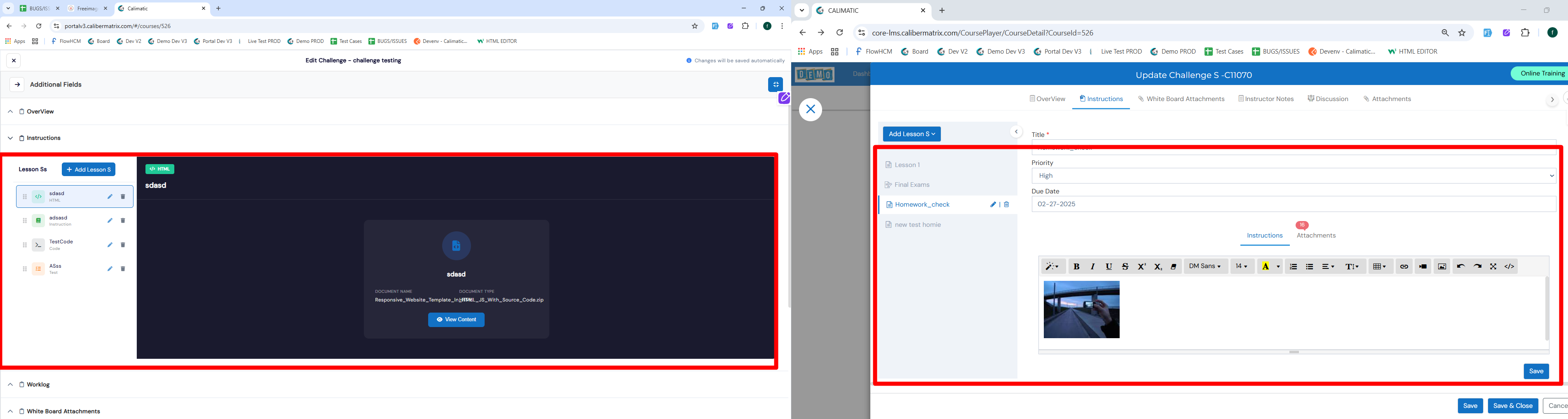Image resolution: width=1568 pixels, height=419 pixels.
Task: Delete the ASss test lesson
Action: click(x=123, y=268)
